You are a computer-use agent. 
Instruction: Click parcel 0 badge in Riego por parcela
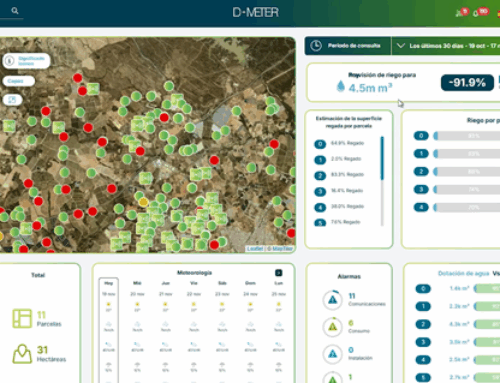tap(421, 136)
